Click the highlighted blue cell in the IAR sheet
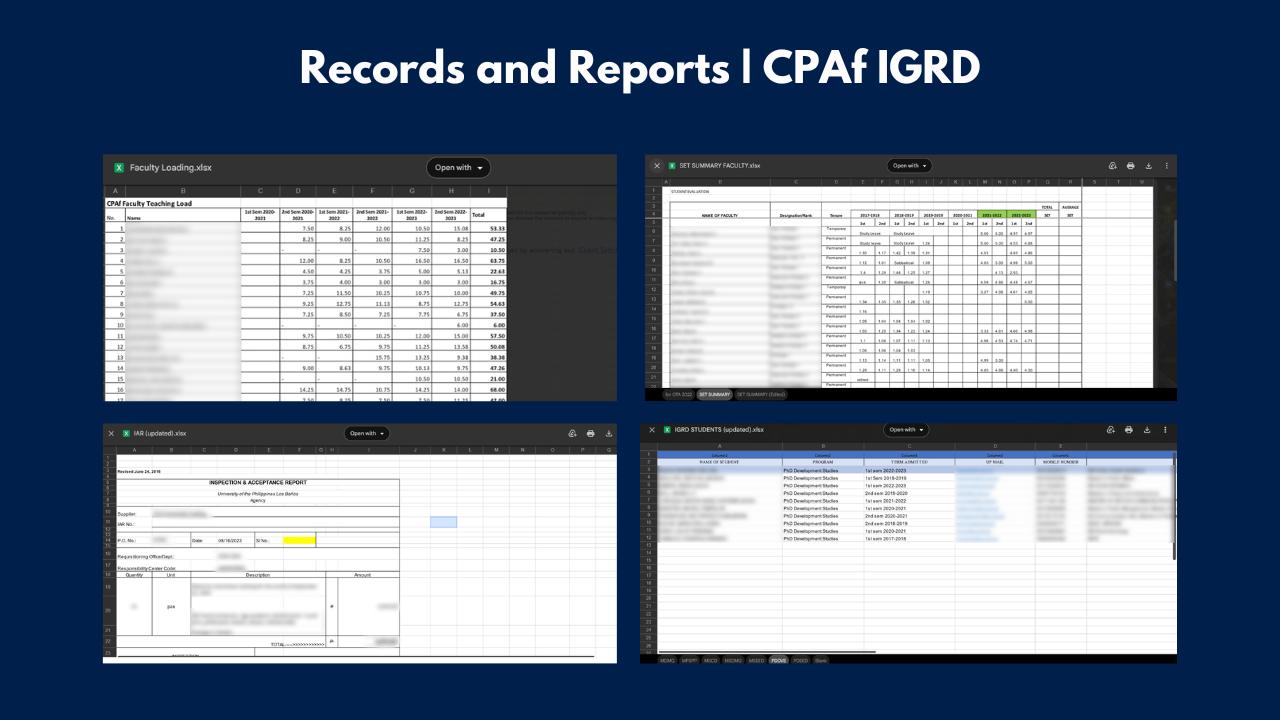This screenshot has width=1280, height=720. pyautogui.click(x=443, y=522)
